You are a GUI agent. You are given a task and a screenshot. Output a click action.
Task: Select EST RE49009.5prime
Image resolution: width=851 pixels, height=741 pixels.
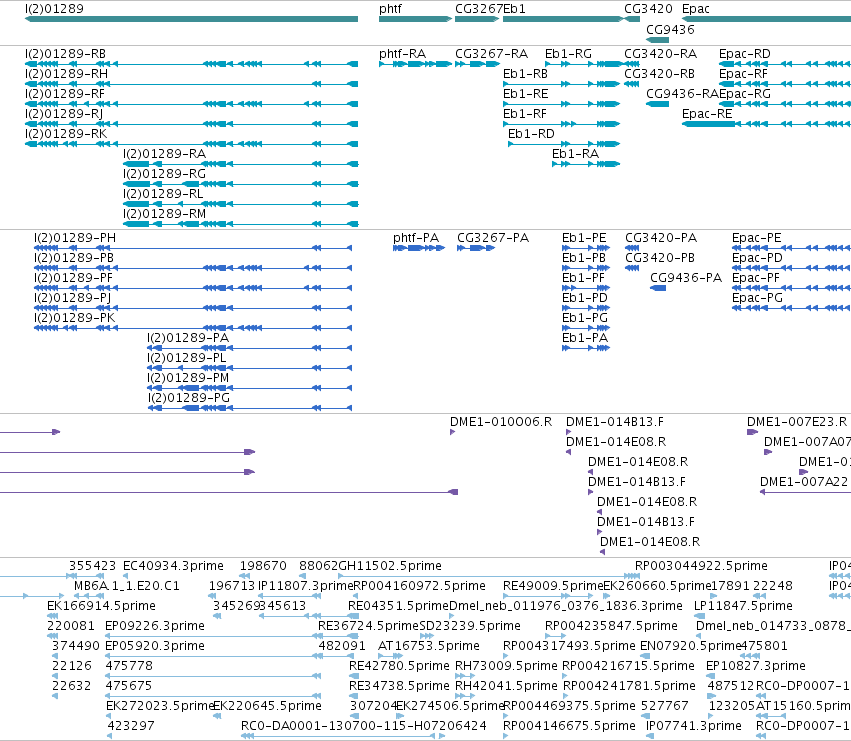coord(553,586)
